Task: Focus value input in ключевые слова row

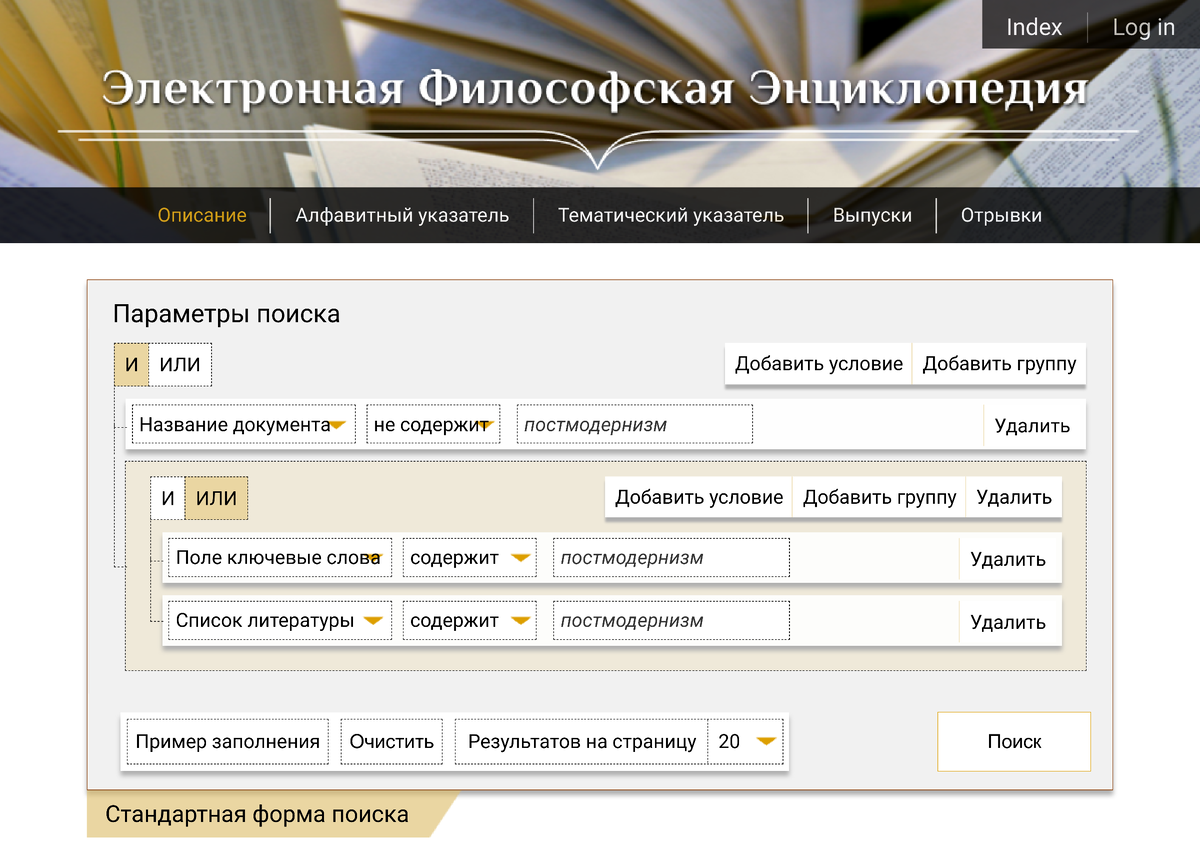Action: click(671, 558)
